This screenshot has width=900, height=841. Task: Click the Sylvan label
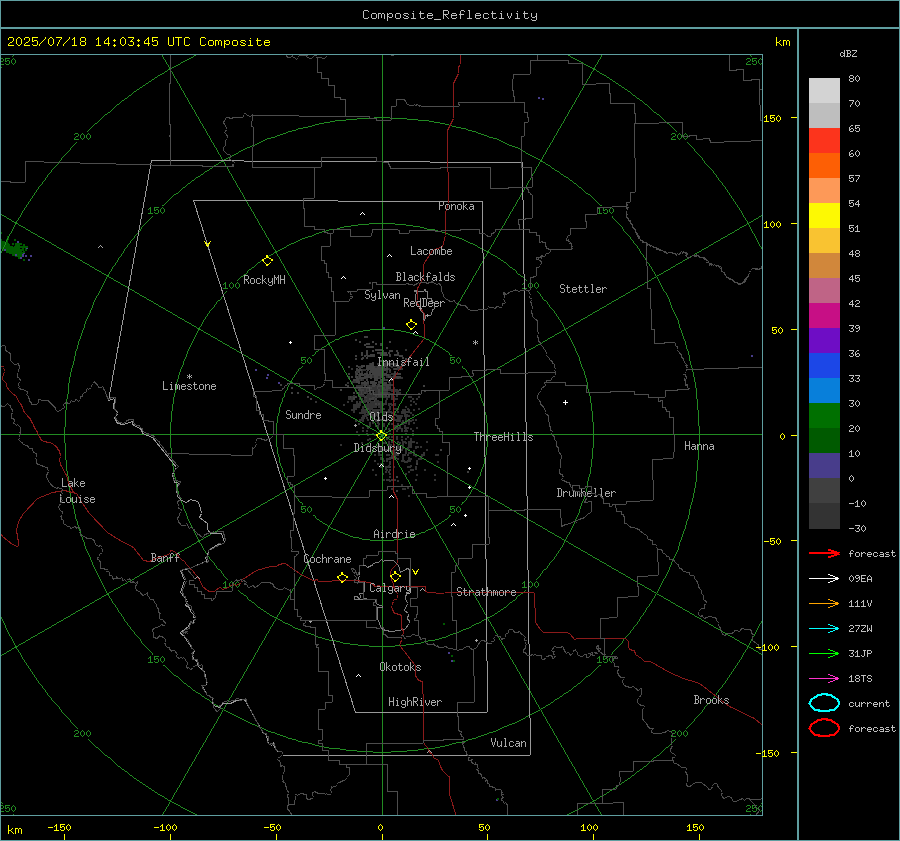[382, 295]
